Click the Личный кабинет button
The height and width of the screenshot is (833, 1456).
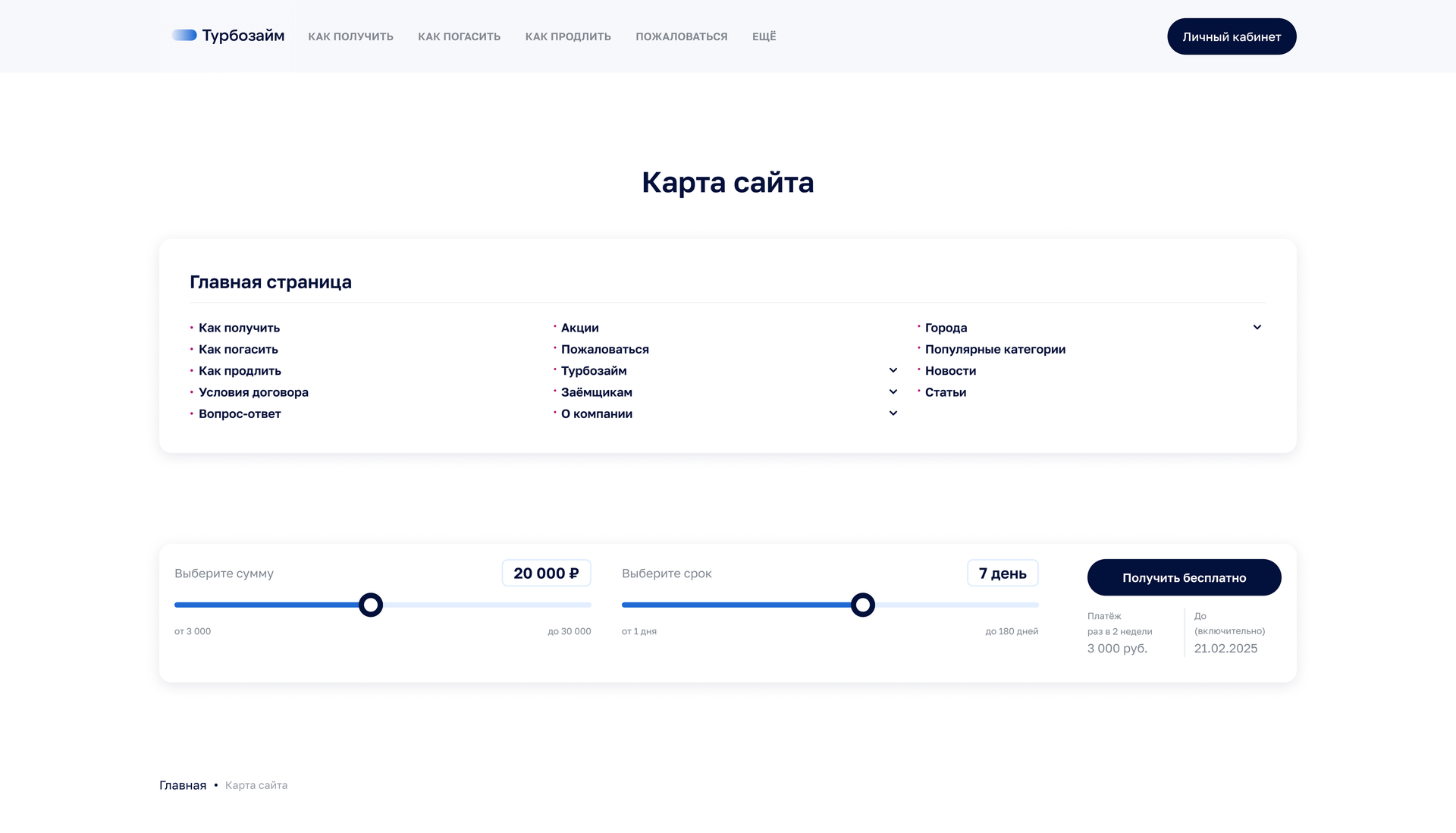[x=1231, y=36]
